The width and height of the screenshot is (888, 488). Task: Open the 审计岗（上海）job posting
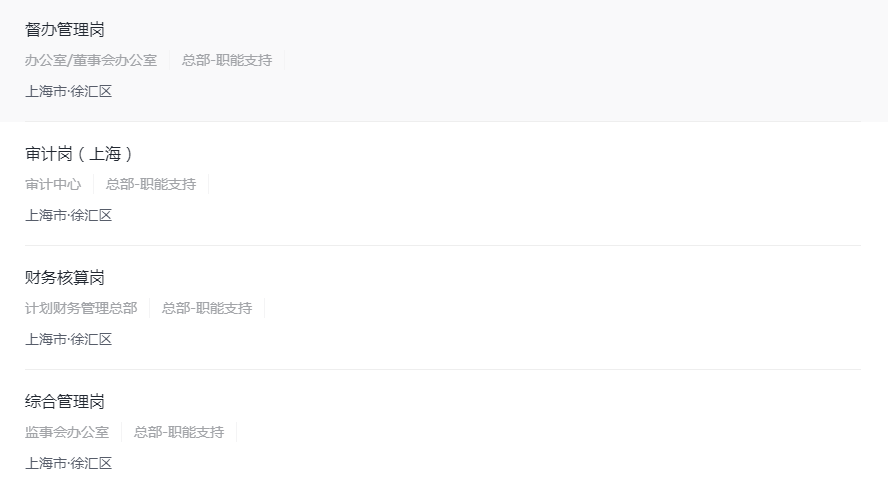tap(79, 154)
